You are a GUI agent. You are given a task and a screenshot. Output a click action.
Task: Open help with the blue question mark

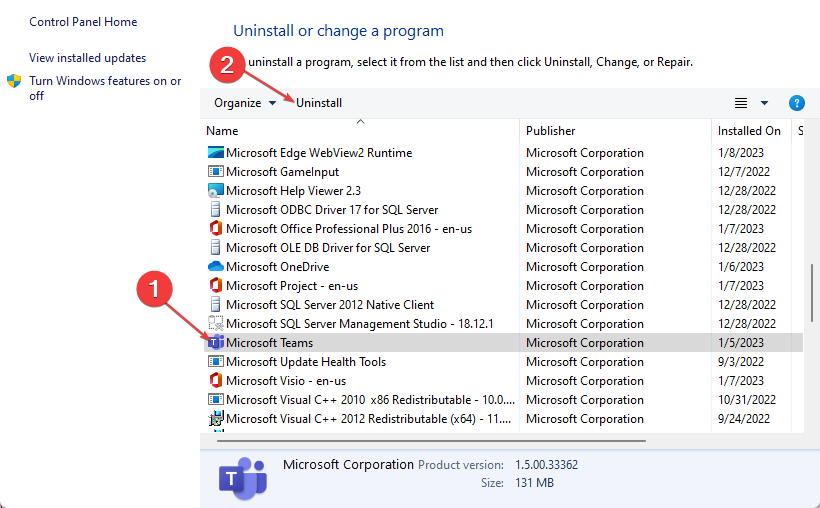point(796,103)
